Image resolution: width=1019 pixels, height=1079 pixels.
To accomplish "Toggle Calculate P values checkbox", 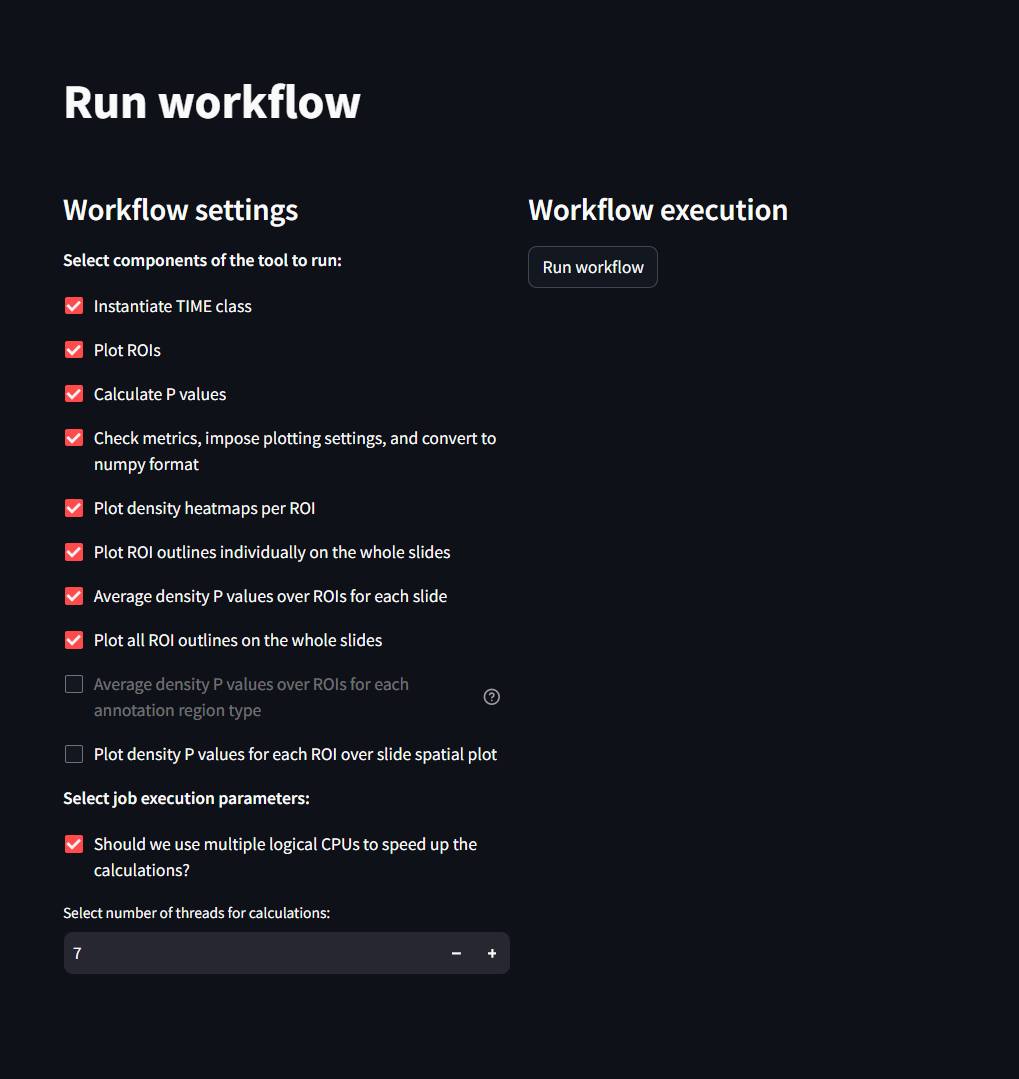I will [x=74, y=394].
